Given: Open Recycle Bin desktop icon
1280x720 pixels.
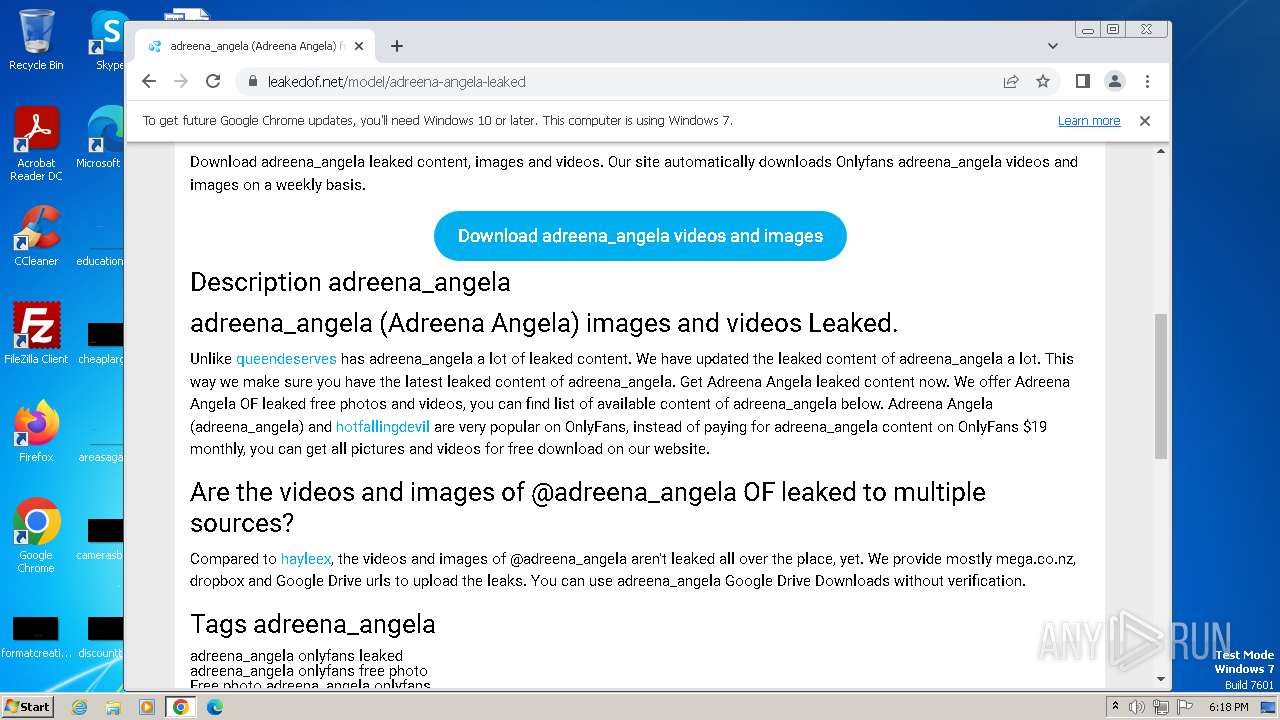Looking at the screenshot, I should point(36,40).
